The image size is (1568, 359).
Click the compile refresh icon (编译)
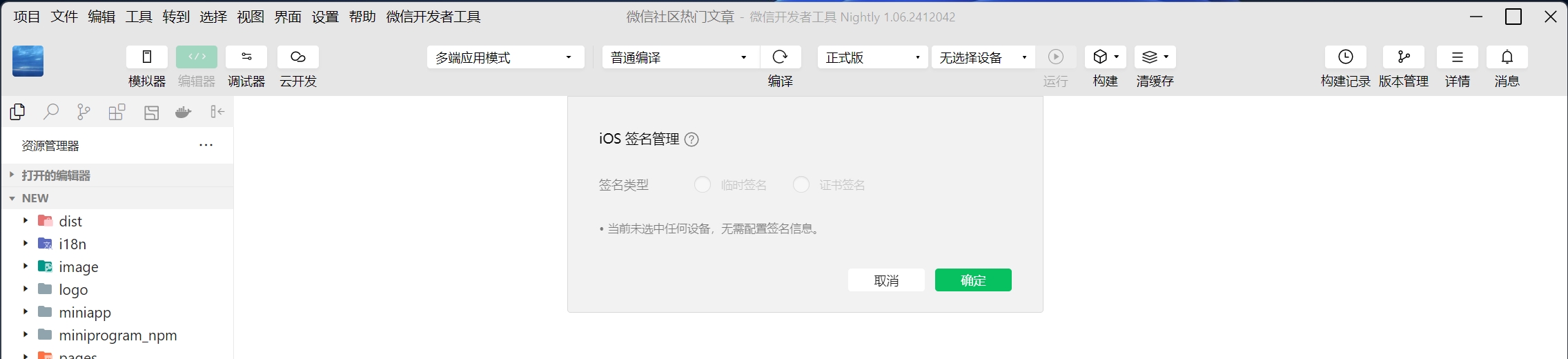781,57
